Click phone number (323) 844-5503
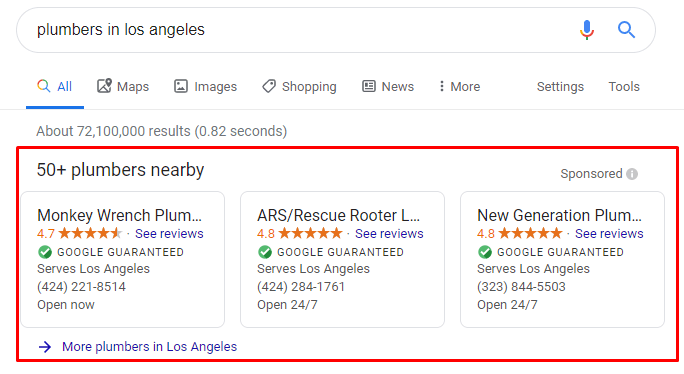The width and height of the screenshot is (684, 374). point(521,287)
